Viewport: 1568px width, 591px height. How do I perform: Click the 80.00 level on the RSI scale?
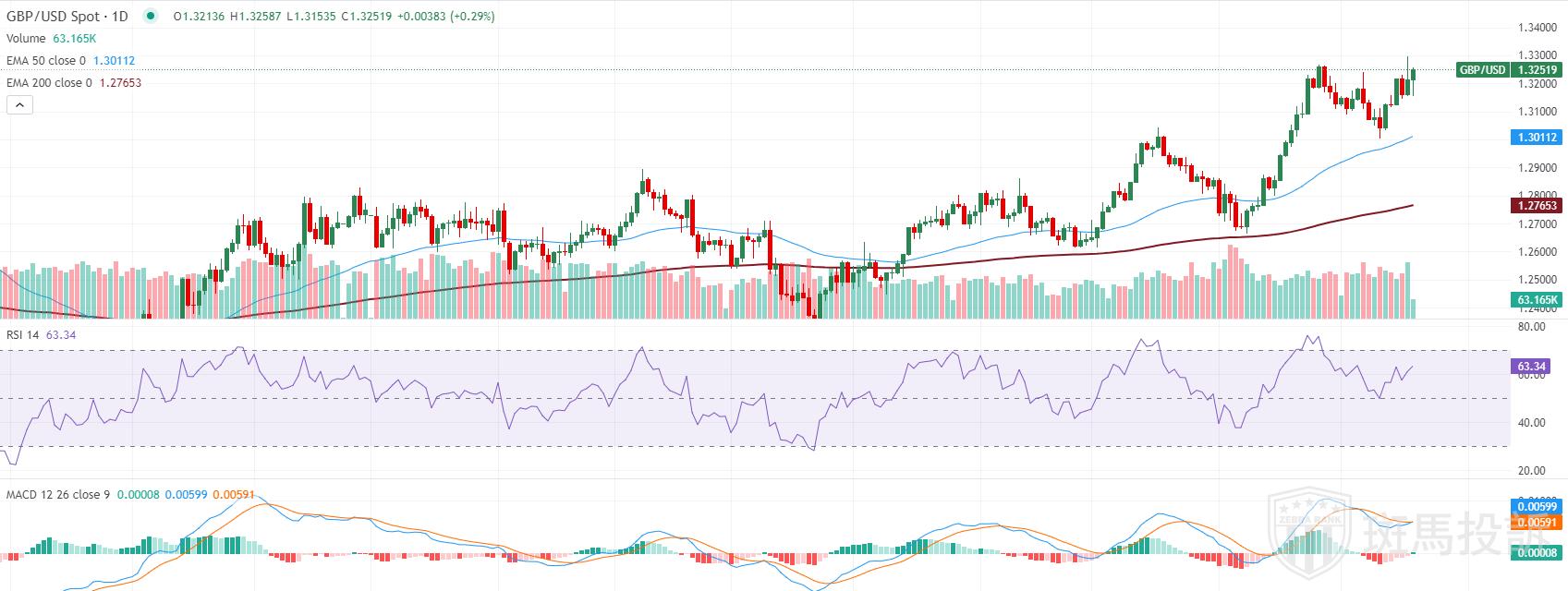(1531, 326)
